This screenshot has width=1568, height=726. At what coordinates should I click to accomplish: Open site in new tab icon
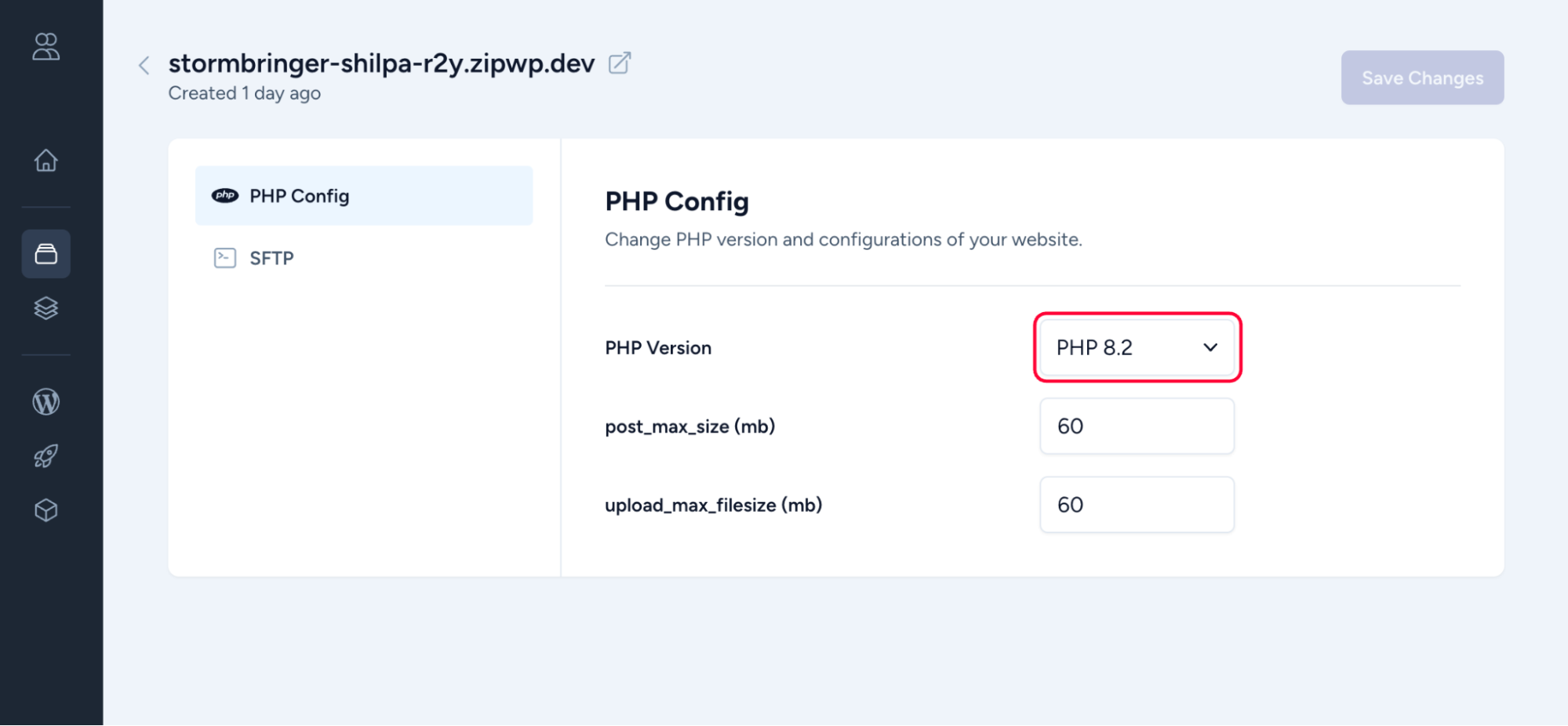pos(620,63)
